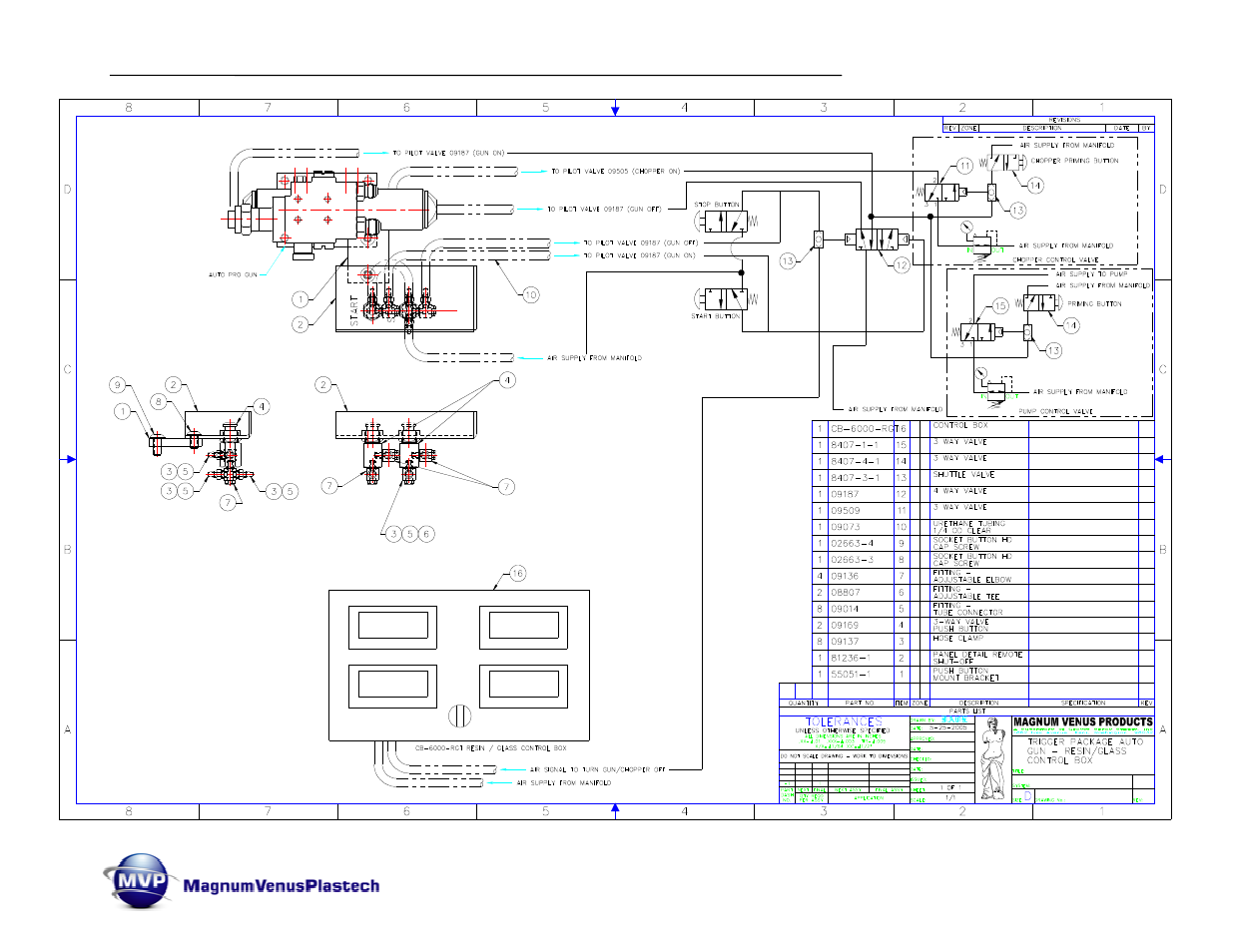Screen dimensions: 1233x952
Task: Select item balloon 10 near urethane tubing
Action: 530,294
